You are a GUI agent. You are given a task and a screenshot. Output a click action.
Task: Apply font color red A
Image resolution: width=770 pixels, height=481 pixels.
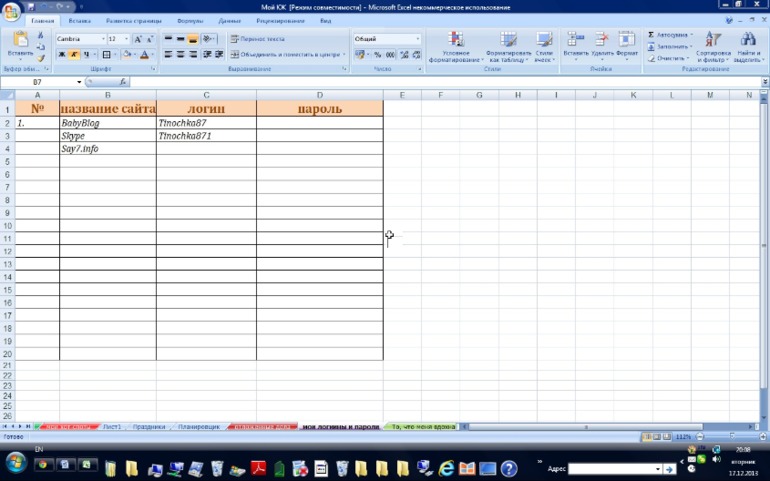pyautogui.click(x=144, y=55)
